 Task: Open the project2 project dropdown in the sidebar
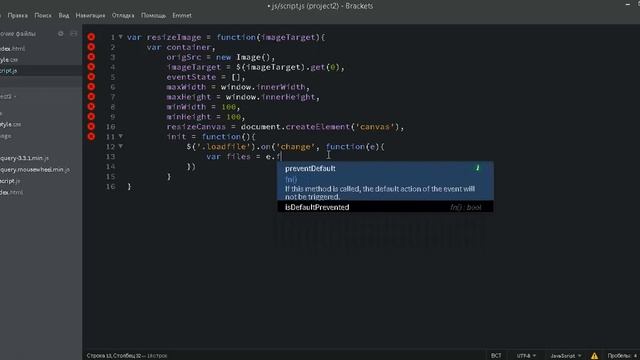(8, 96)
